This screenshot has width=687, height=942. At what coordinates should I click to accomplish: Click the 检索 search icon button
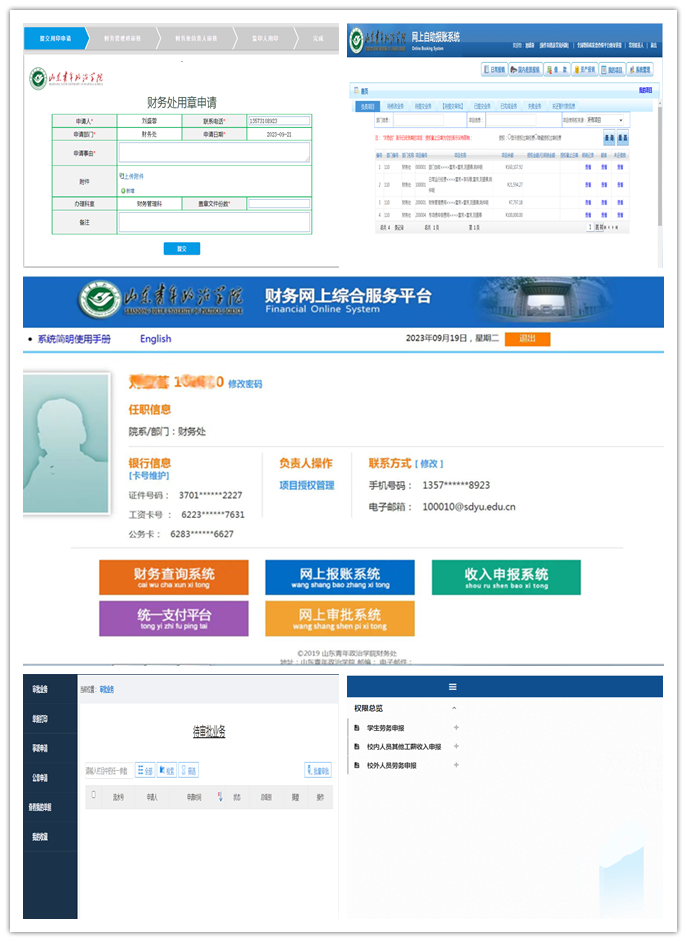pos(167,770)
